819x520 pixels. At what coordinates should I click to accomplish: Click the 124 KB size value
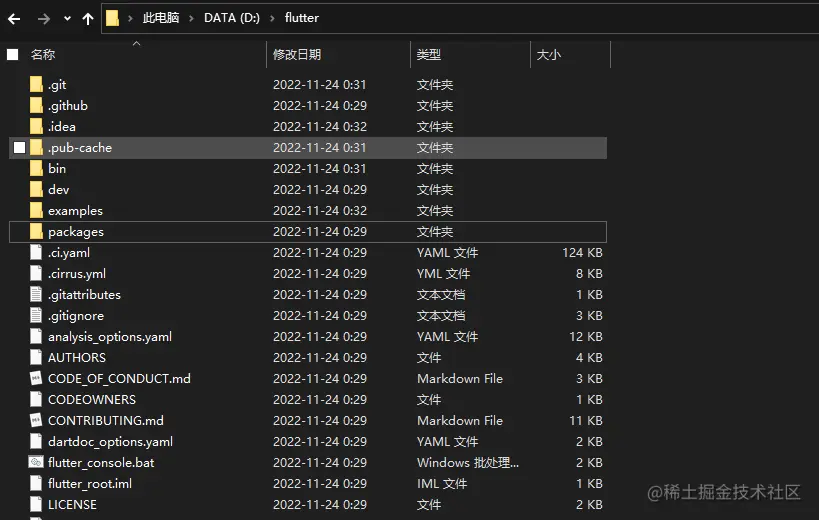click(x=582, y=253)
